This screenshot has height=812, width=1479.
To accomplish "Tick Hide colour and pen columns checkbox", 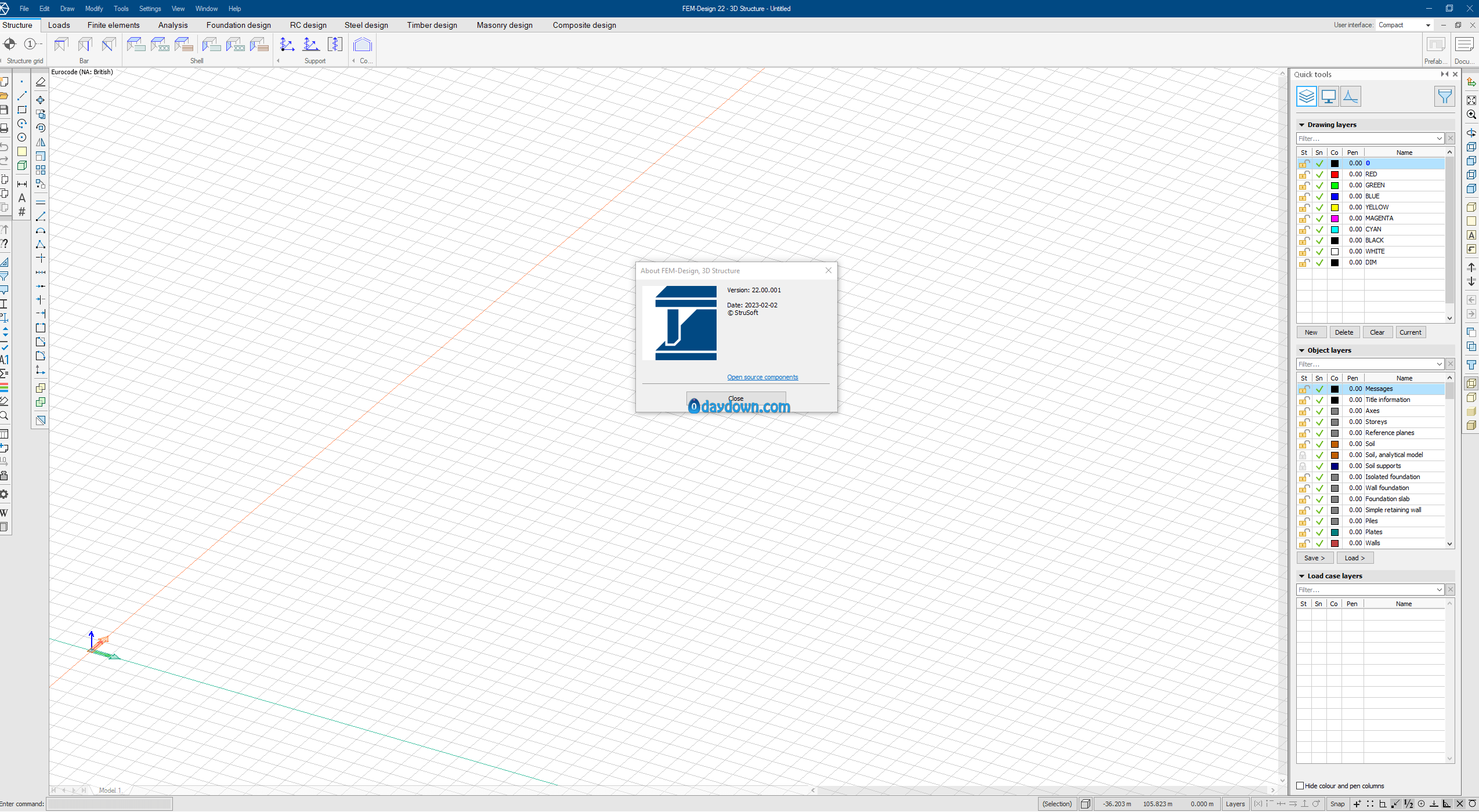I will tap(1300, 786).
